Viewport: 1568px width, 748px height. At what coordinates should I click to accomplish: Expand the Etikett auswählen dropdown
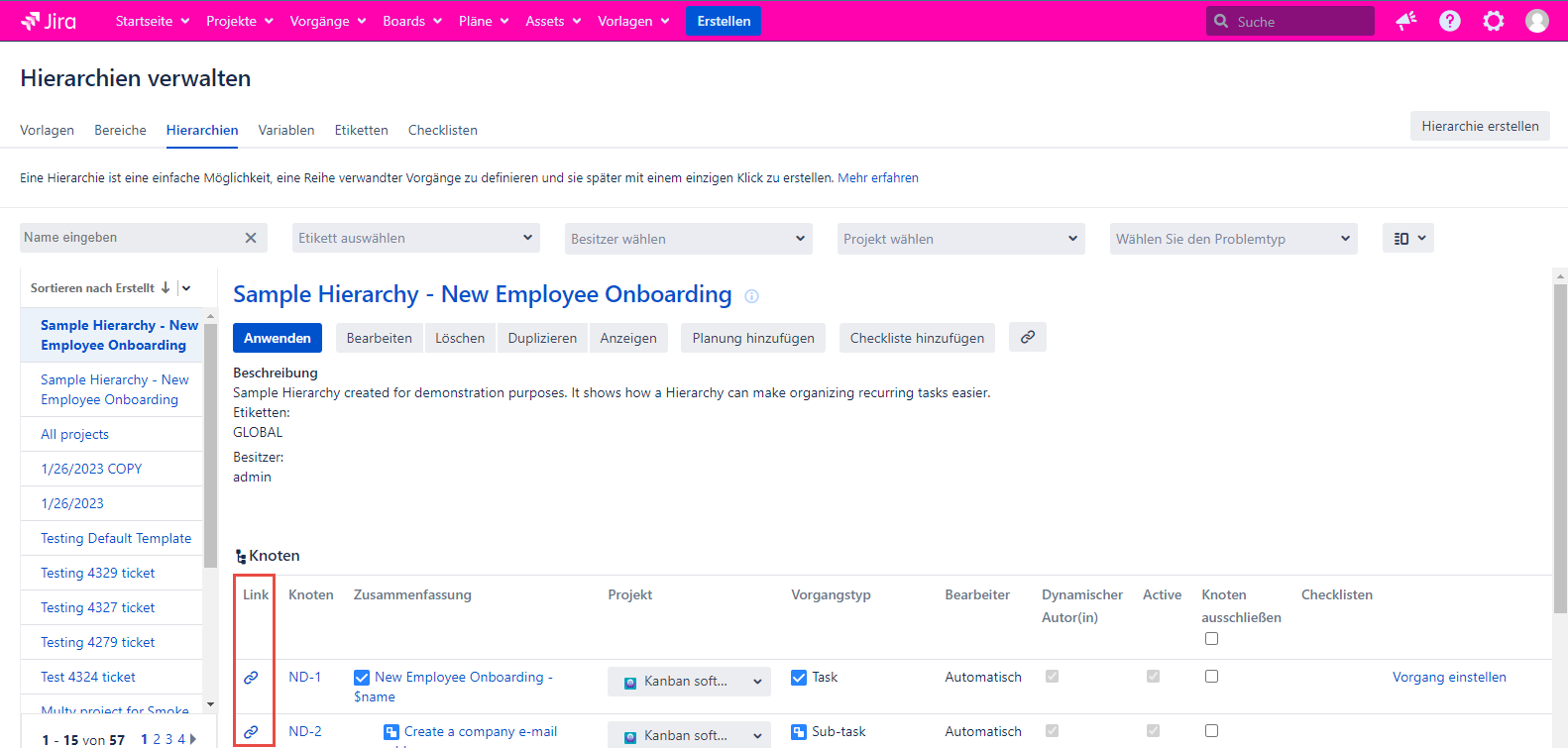(415, 239)
